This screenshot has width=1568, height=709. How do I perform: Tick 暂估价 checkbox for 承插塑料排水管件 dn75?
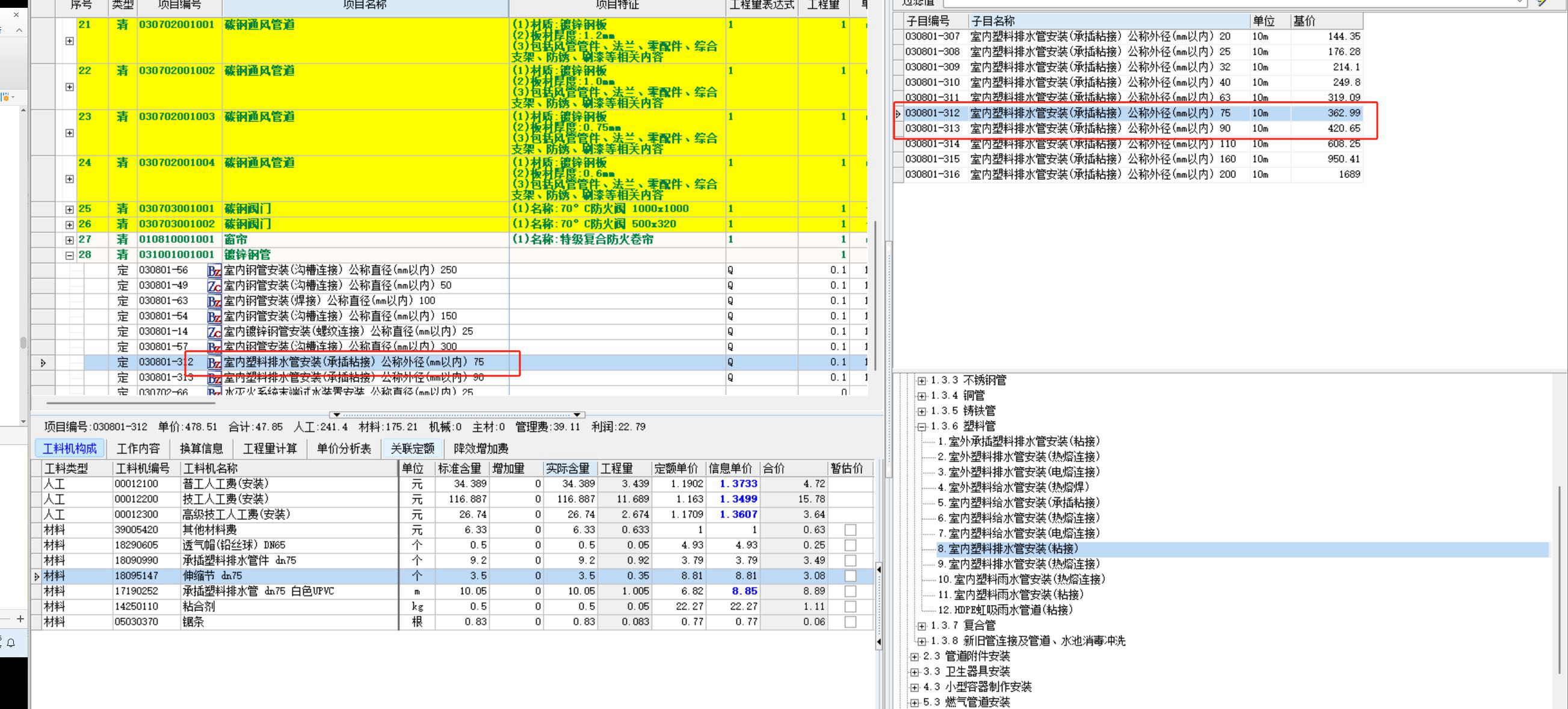pos(850,560)
